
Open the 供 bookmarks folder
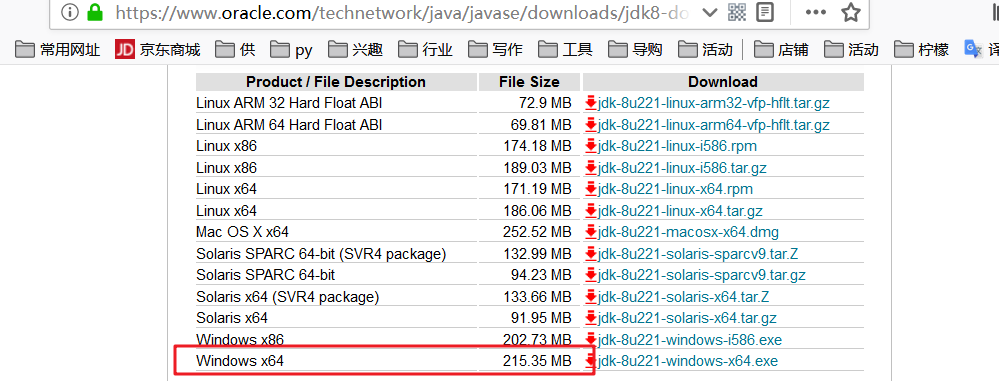235,50
